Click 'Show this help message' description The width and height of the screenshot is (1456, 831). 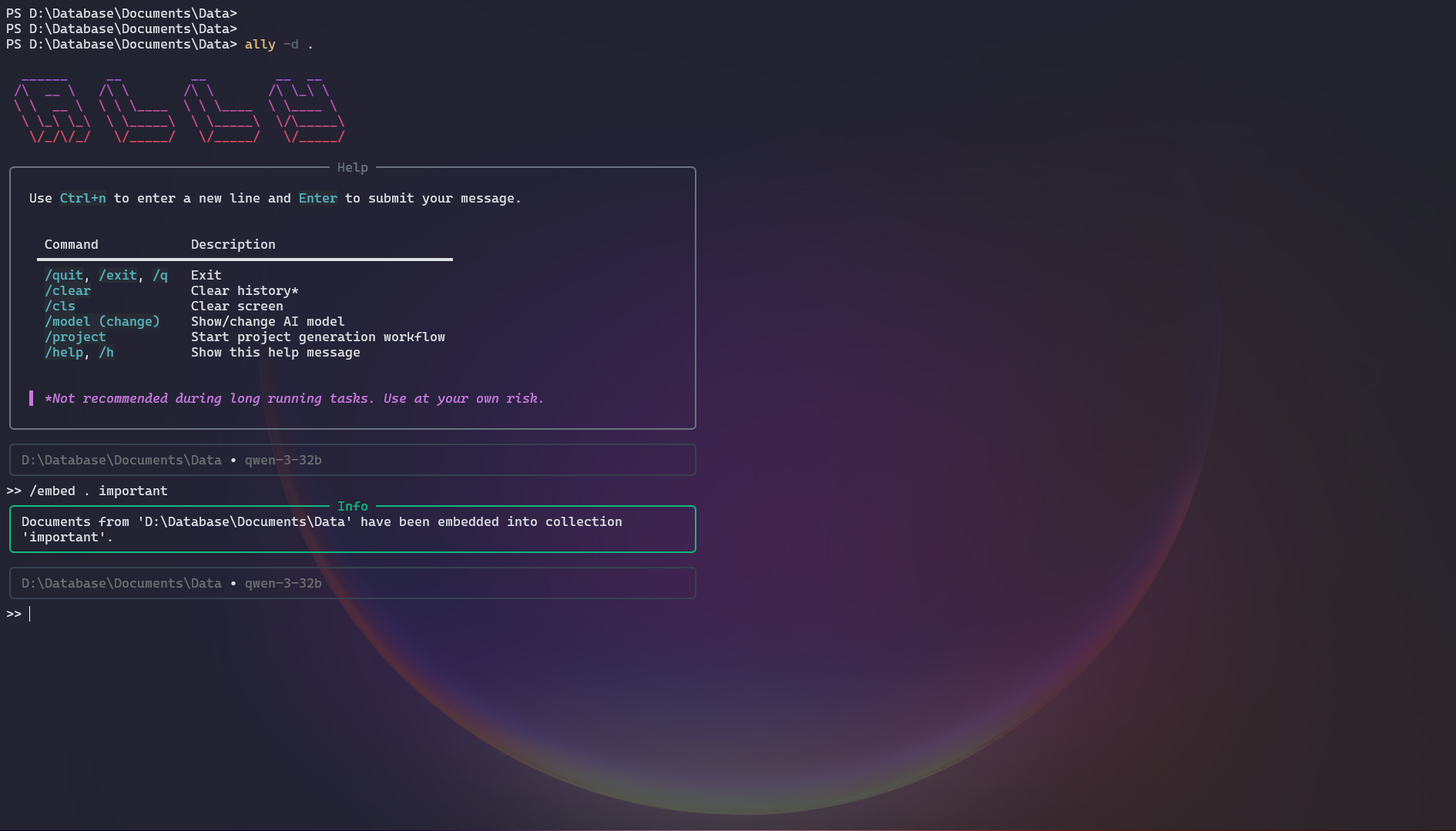click(x=275, y=353)
